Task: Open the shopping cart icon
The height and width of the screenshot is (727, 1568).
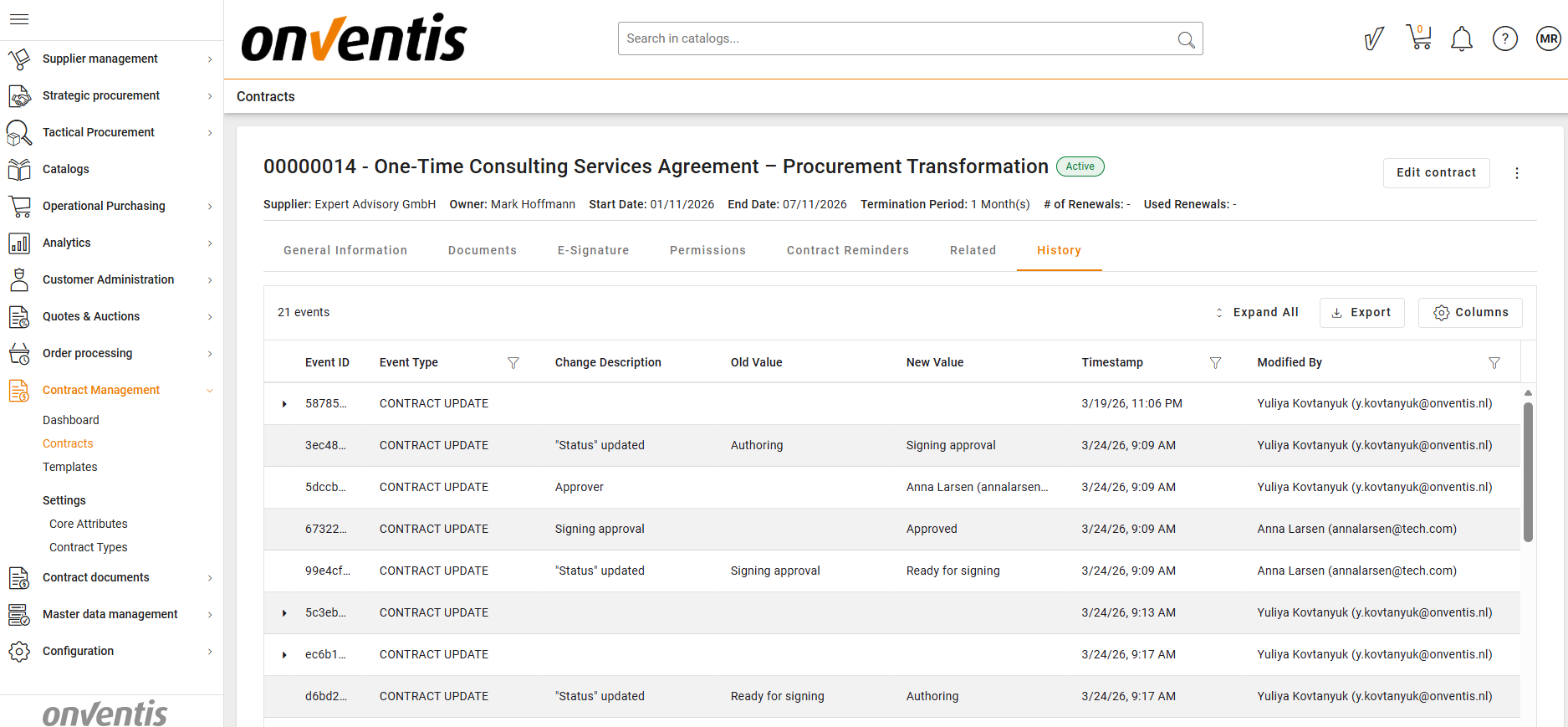Action: pos(1418,38)
